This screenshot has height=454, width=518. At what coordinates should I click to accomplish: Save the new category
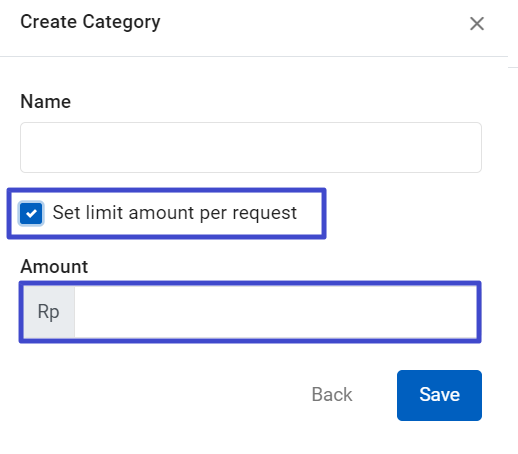coord(439,395)
